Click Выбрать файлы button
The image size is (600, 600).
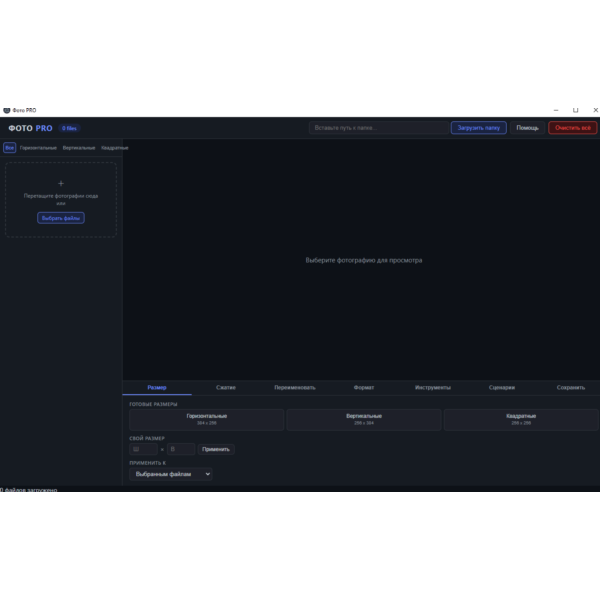tap(61, 218)
